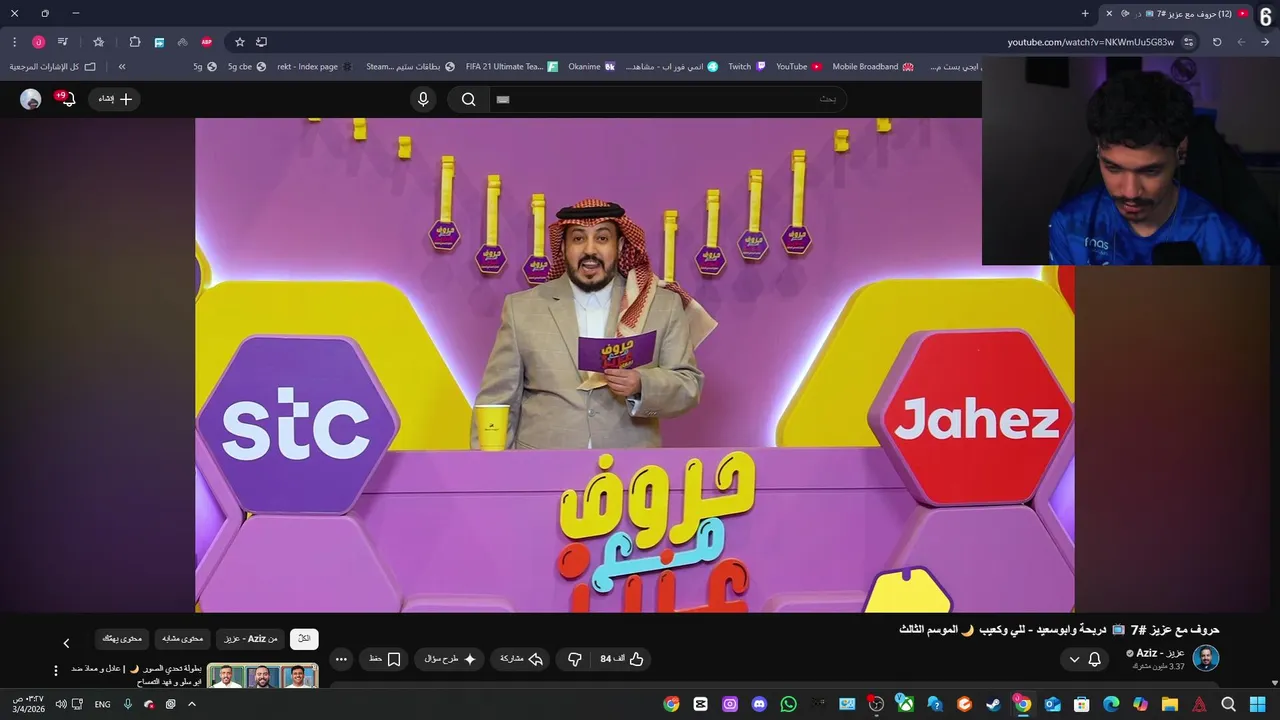This screenshot has height=720, width=1280.
Task: Open the Okanime bookmark
Action: [591, 67]
